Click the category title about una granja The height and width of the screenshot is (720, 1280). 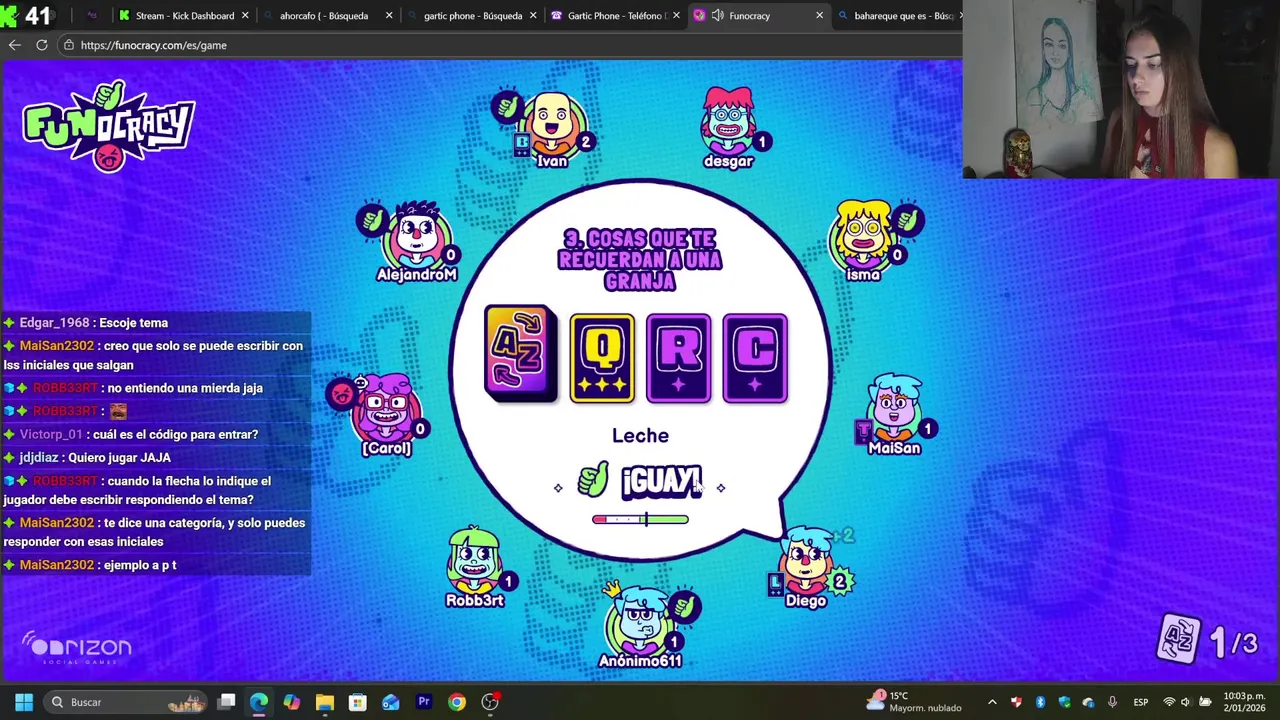click(x=640, y=261)
